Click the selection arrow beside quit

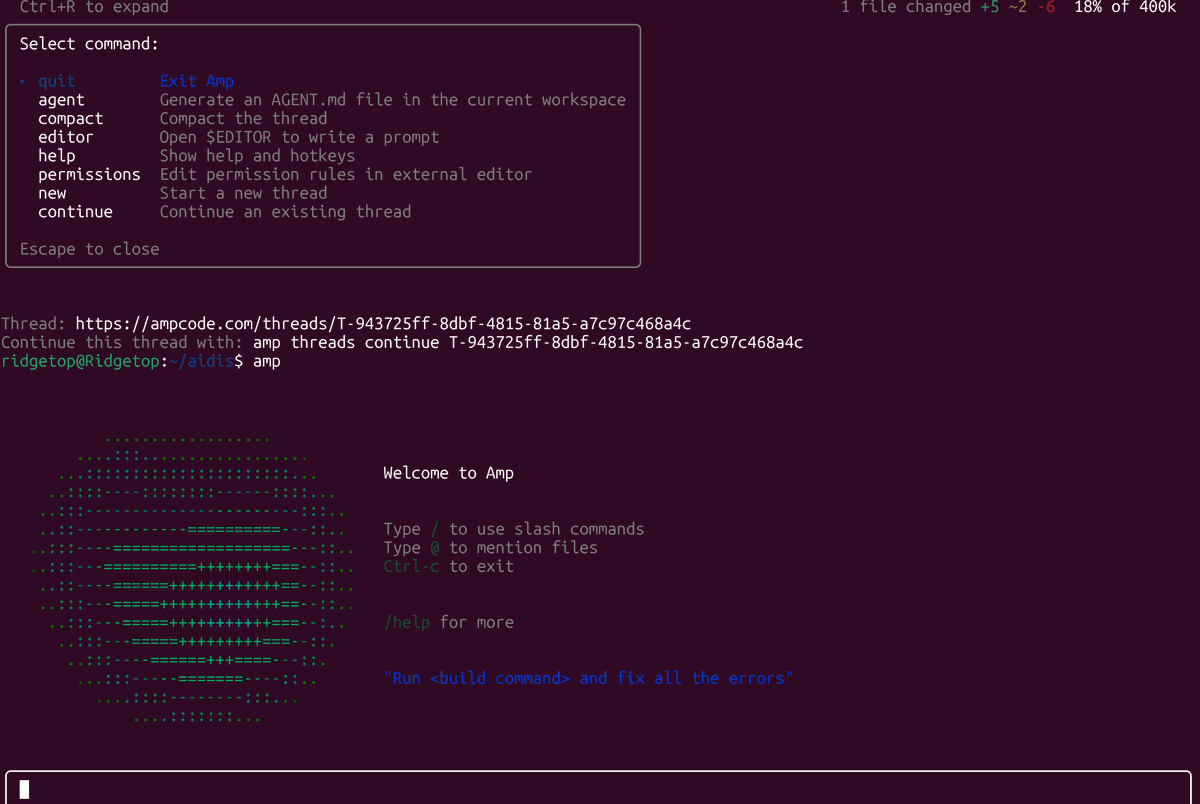point(24,82)
